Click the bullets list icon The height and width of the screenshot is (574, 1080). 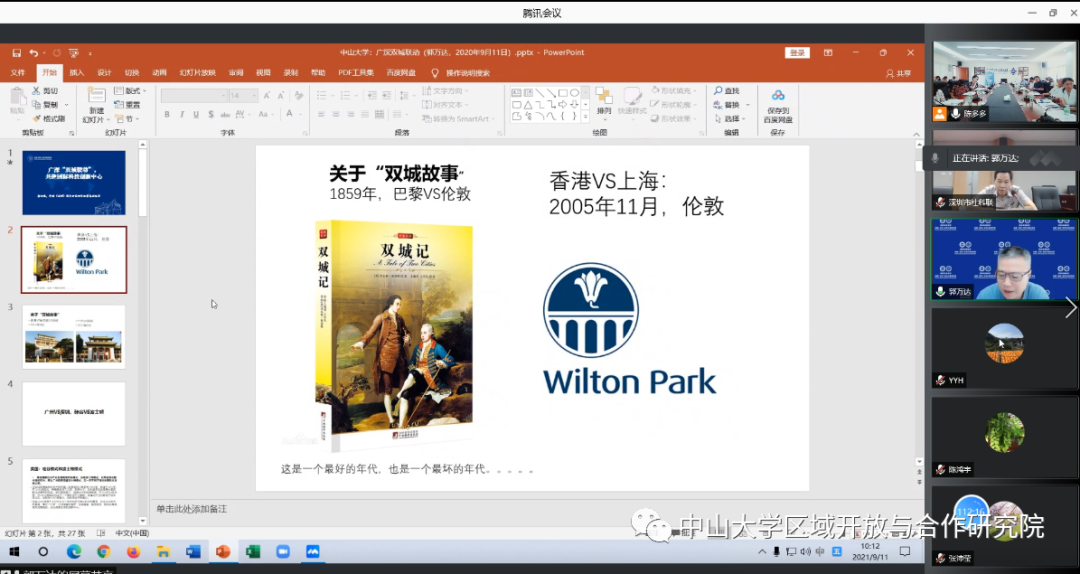click(322, 95)
